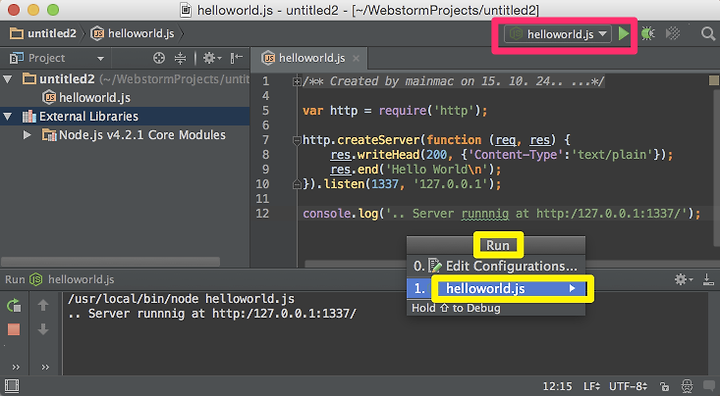720x396 pixels.
Task: Fold end marker at line 10
Action: pyautogui.click(x=297, y=184)
